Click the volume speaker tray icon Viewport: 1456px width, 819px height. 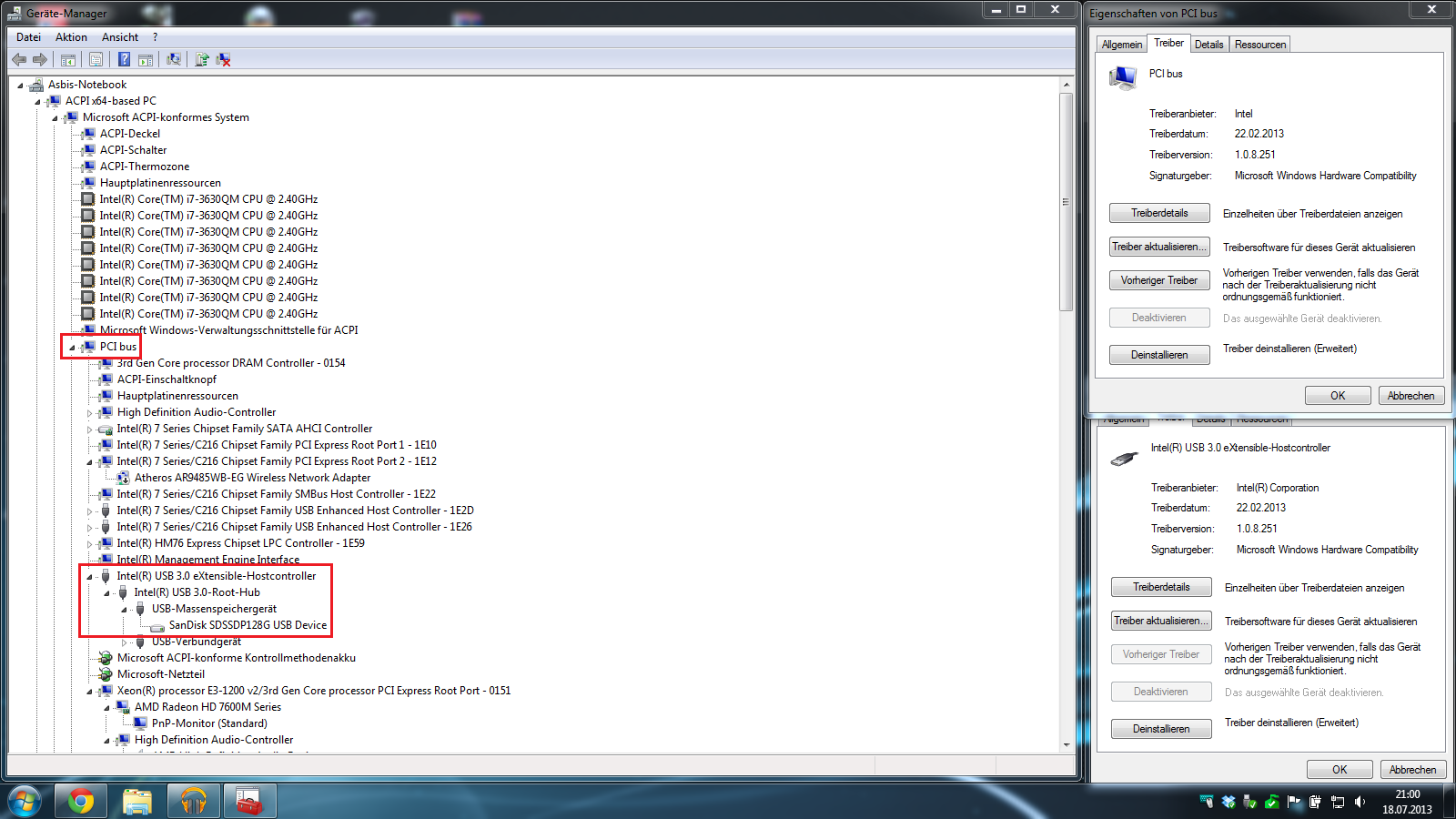click(x=1360, y=802)
